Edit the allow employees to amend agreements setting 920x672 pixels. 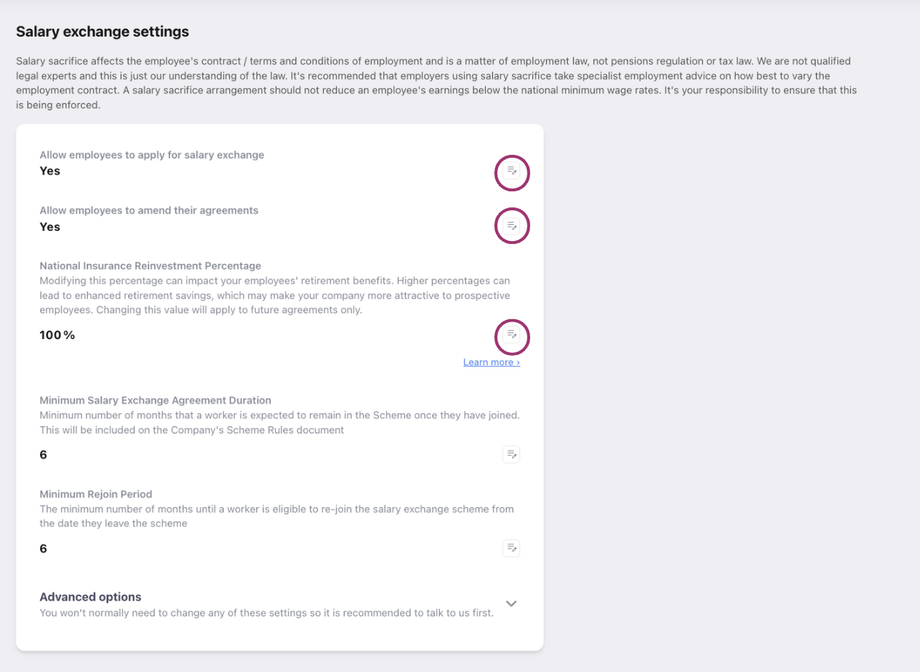coord(512,226)
